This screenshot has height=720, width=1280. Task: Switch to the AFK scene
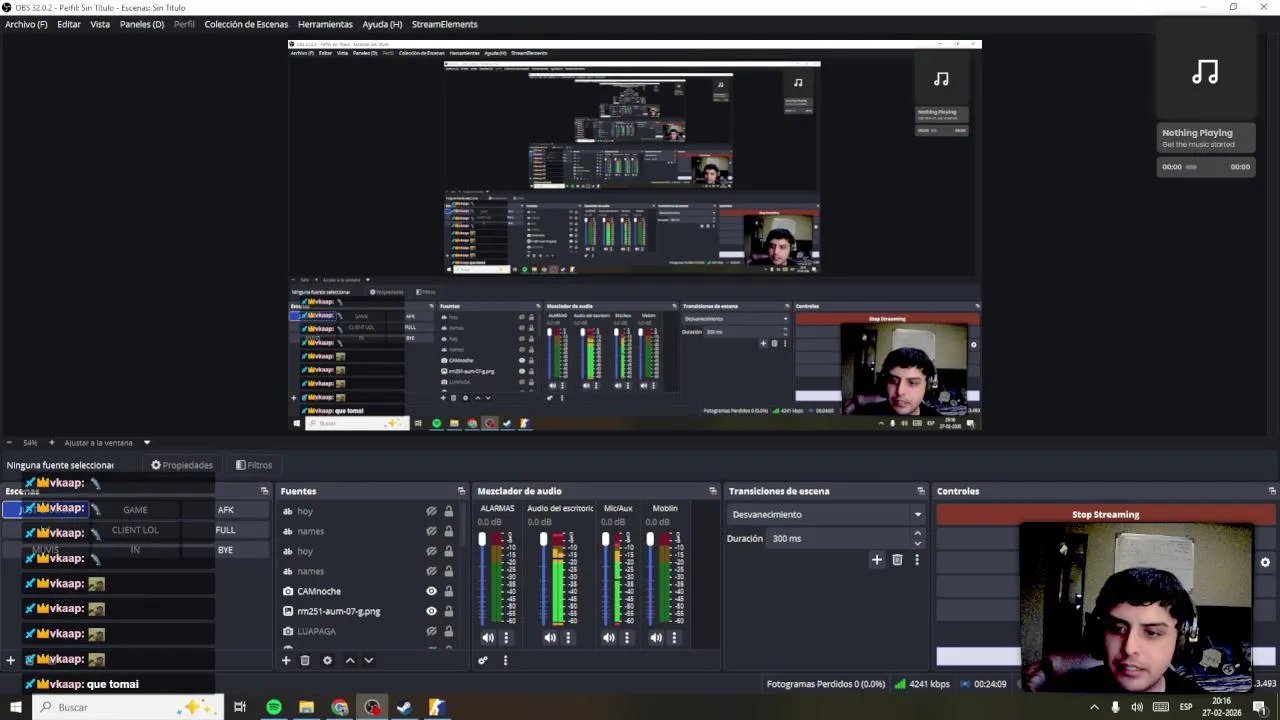[x=225, y=510]
